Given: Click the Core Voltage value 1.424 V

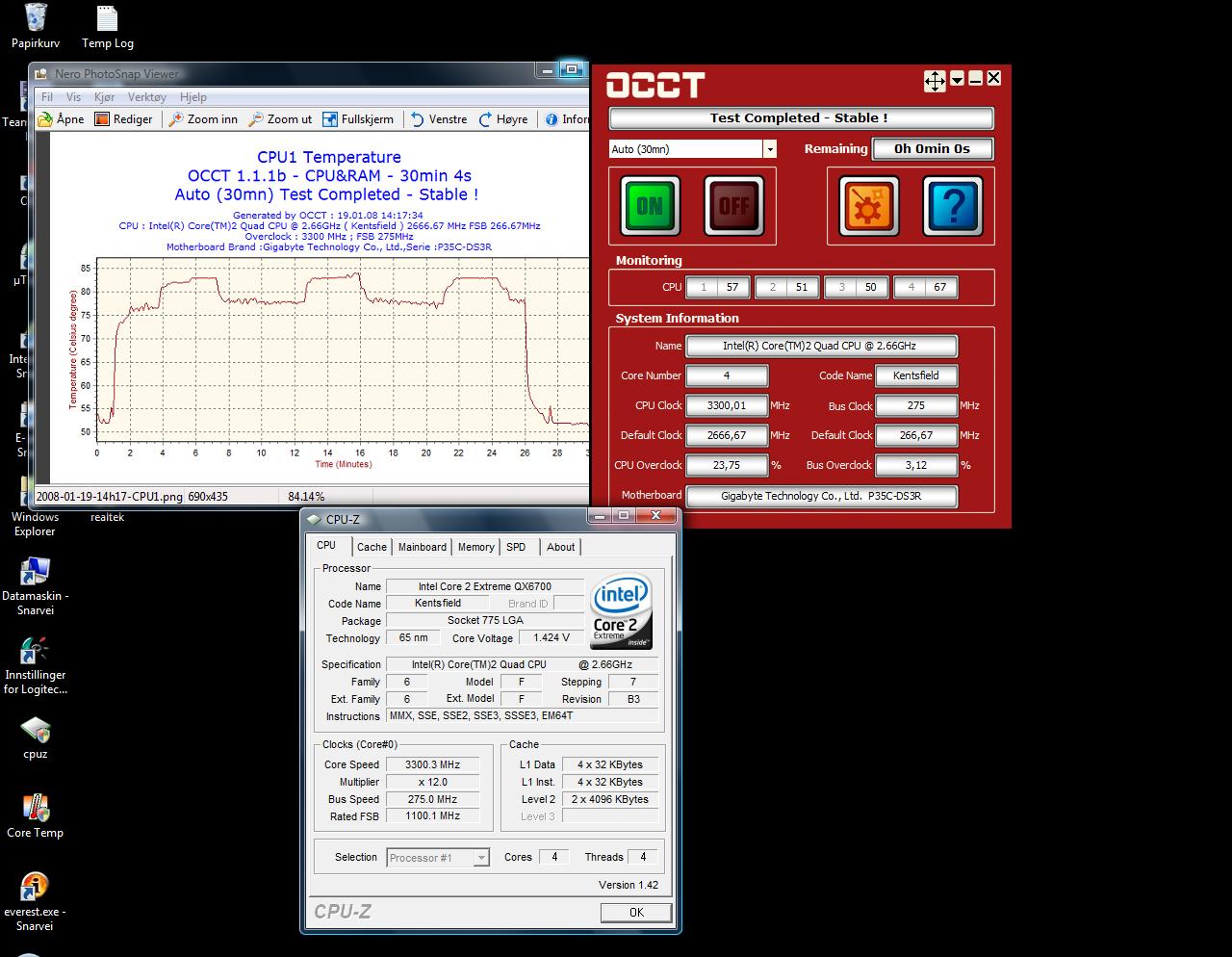Looking at the screenshot, I should (x=551, y=637).
